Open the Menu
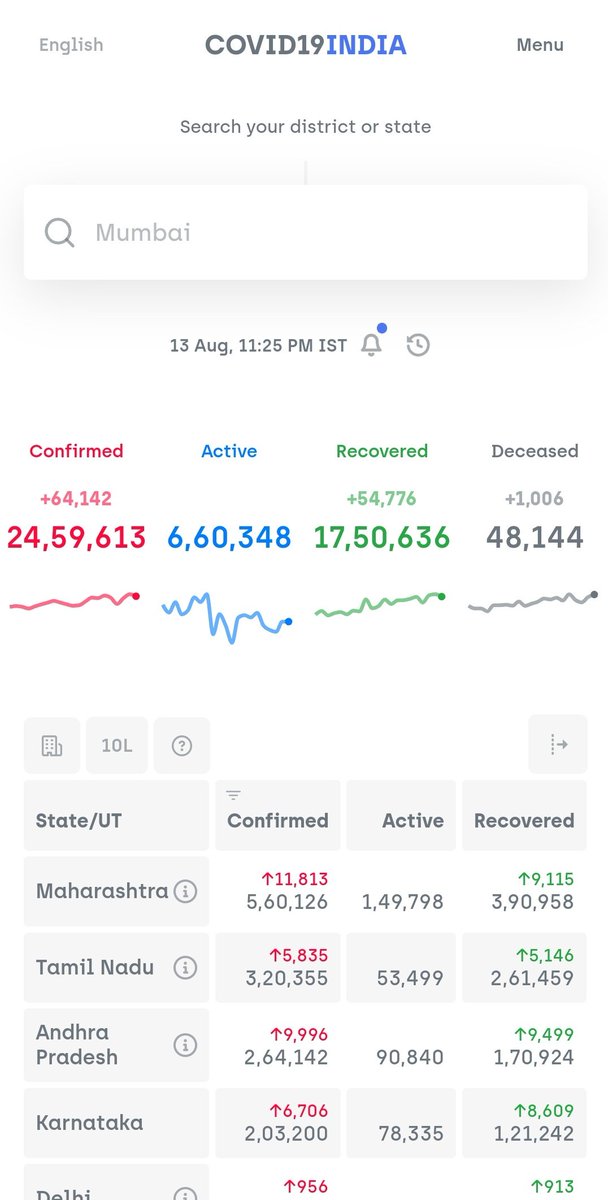This screenshot has height=1200, width=608. [540, 45]
